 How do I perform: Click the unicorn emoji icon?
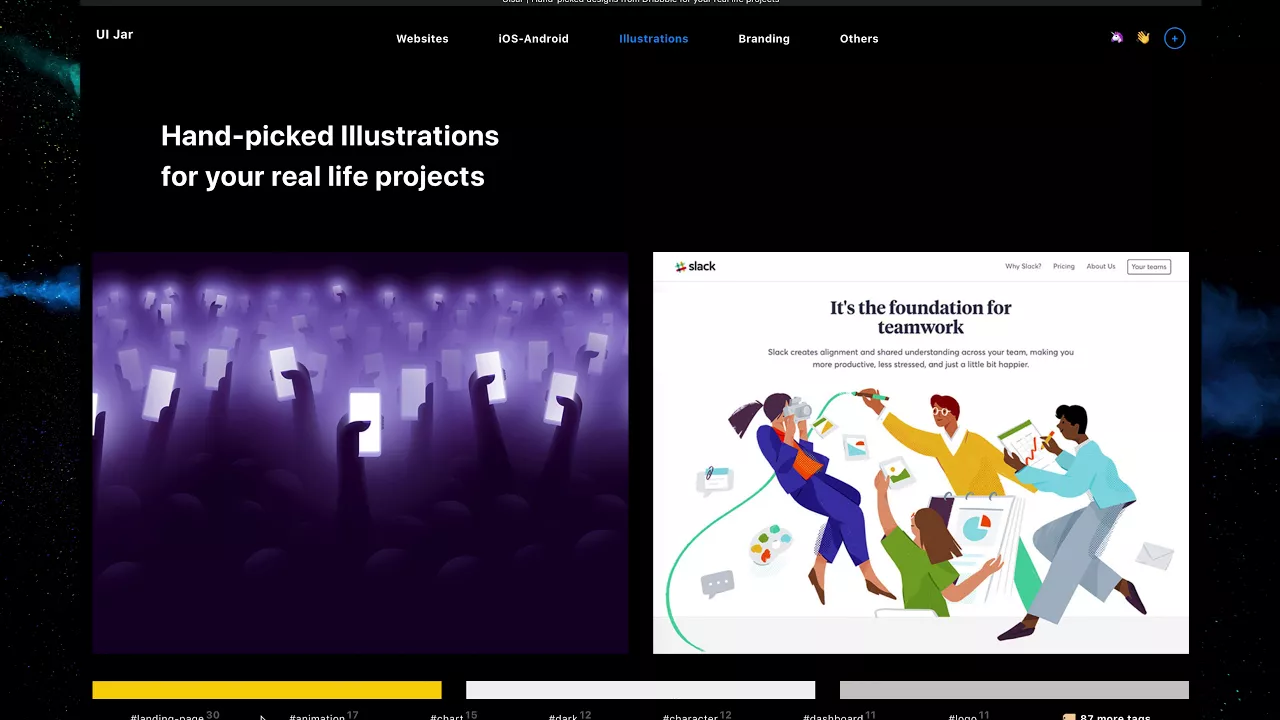coord(1117,38)
